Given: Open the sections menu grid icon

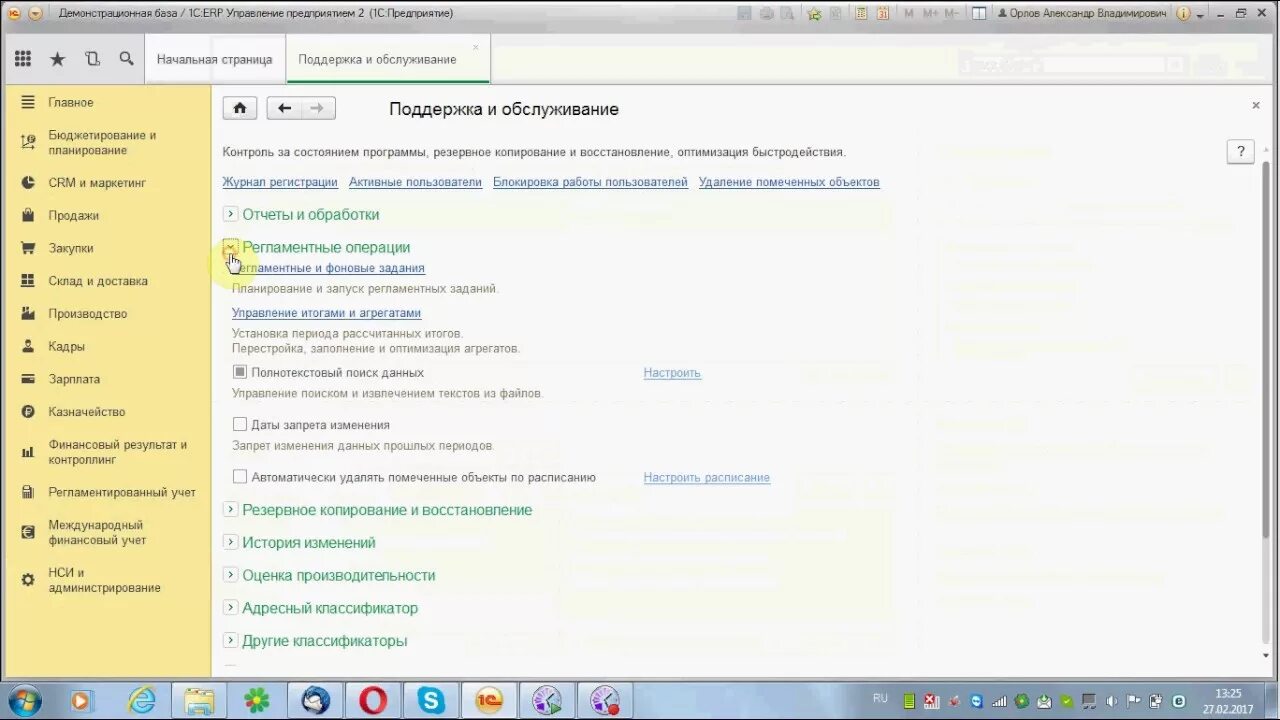Looking at the screenshot, I should click(22, 59).
